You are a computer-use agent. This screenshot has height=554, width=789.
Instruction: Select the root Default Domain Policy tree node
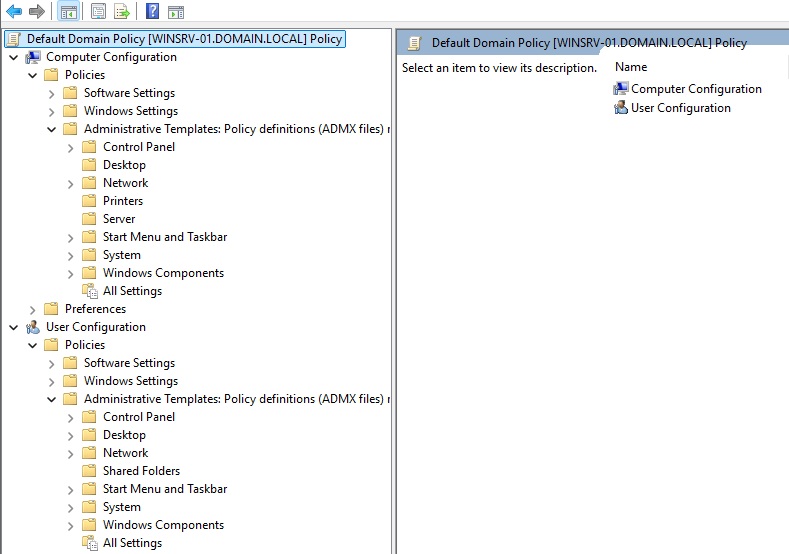click(x=184, y=39)
